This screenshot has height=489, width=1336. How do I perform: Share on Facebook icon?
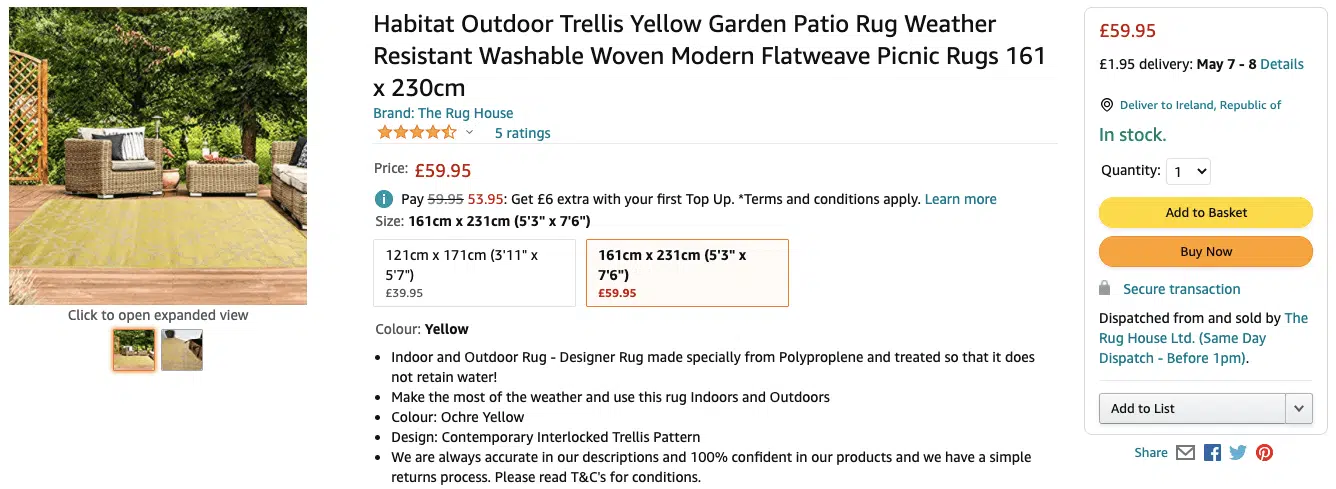1212,452
